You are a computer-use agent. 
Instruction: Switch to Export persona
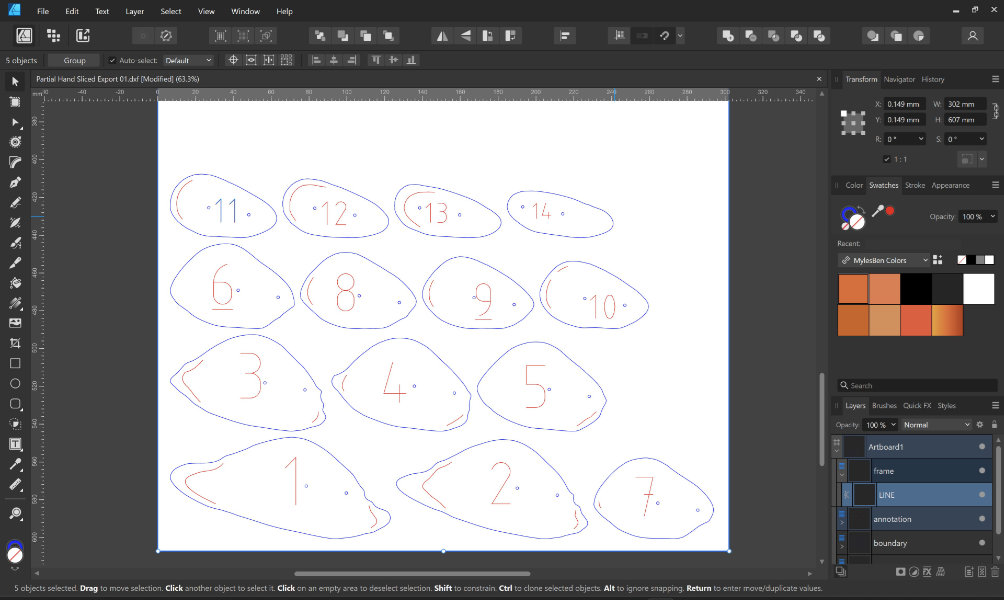click(x=83, y=36)
